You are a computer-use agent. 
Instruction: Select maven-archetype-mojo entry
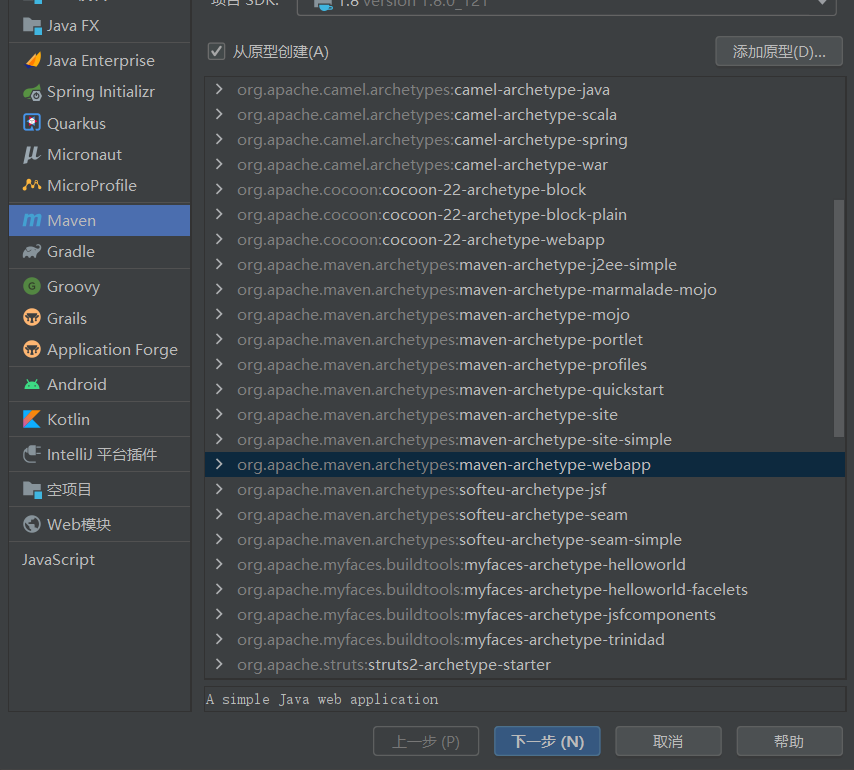point(524,315)
